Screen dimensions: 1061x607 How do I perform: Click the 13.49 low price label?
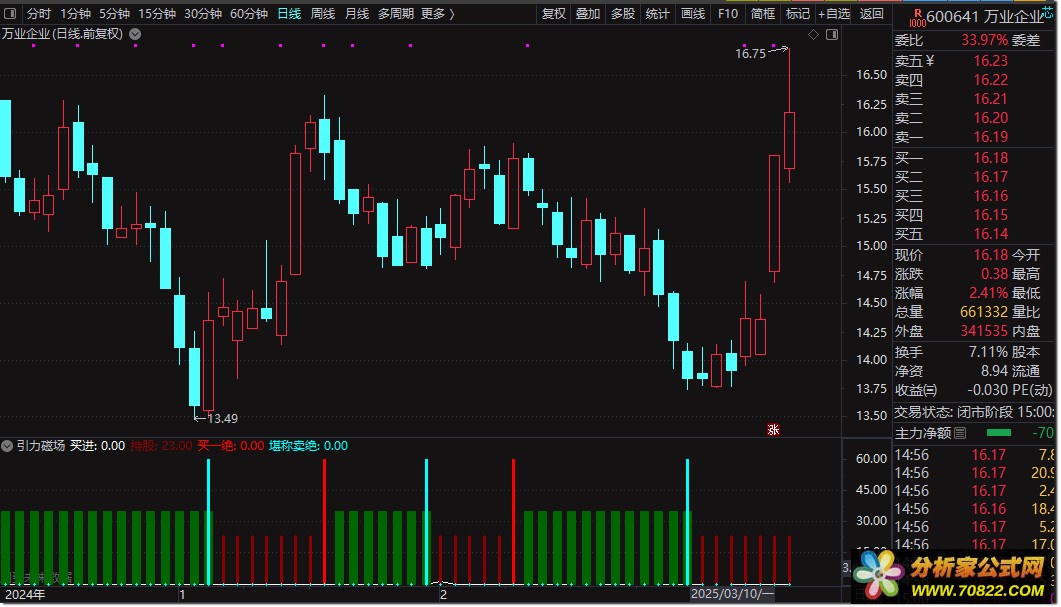point(222,418)
